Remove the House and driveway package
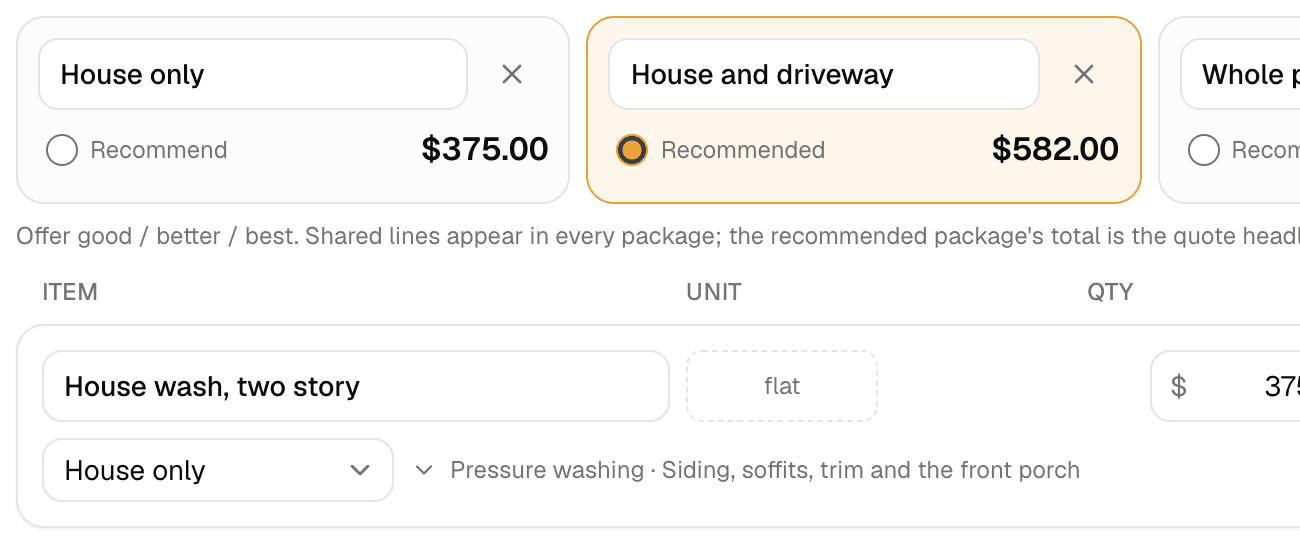The width and height of the screenshot is (1300, 544). click(1084, 74)
